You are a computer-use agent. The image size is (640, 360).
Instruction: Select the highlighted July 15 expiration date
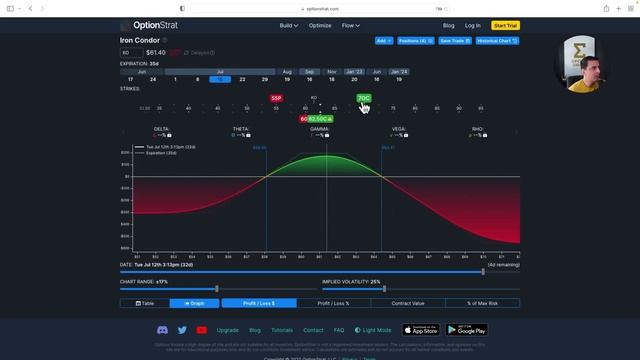point(220,79)
